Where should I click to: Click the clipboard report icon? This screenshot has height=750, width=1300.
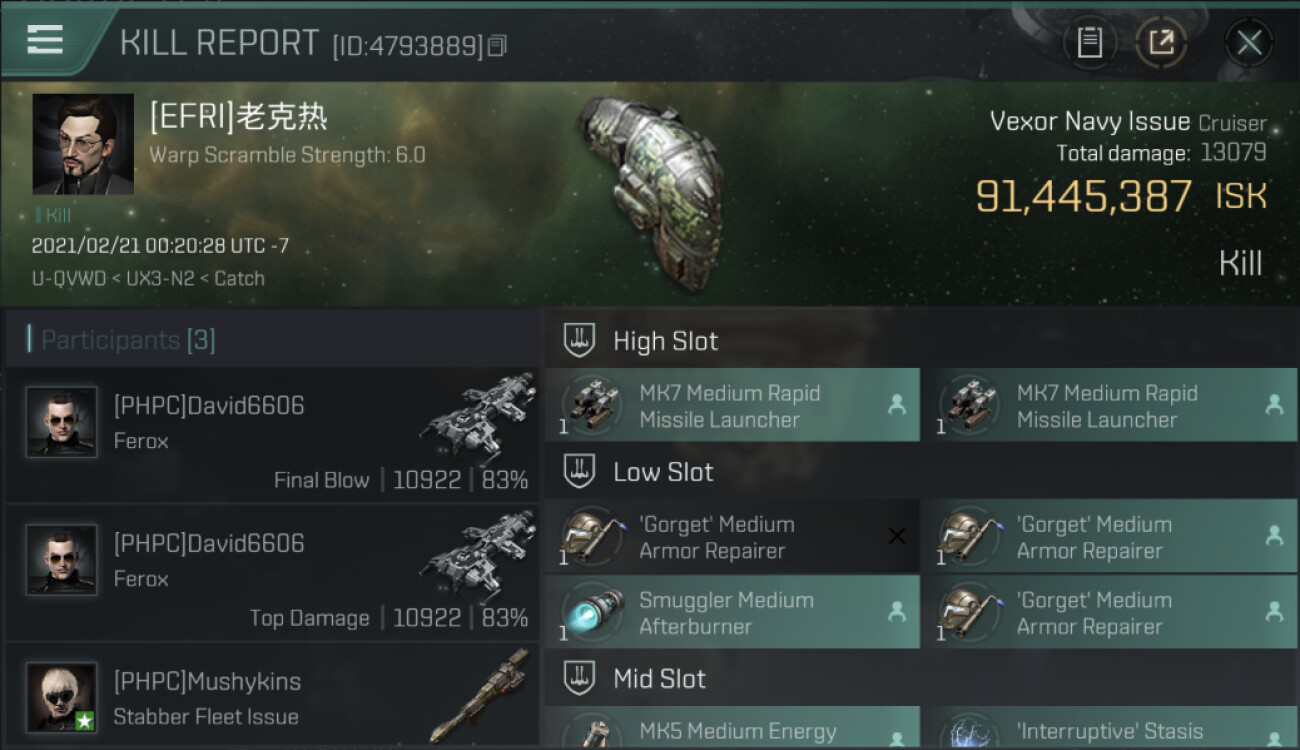(1089, 42)
